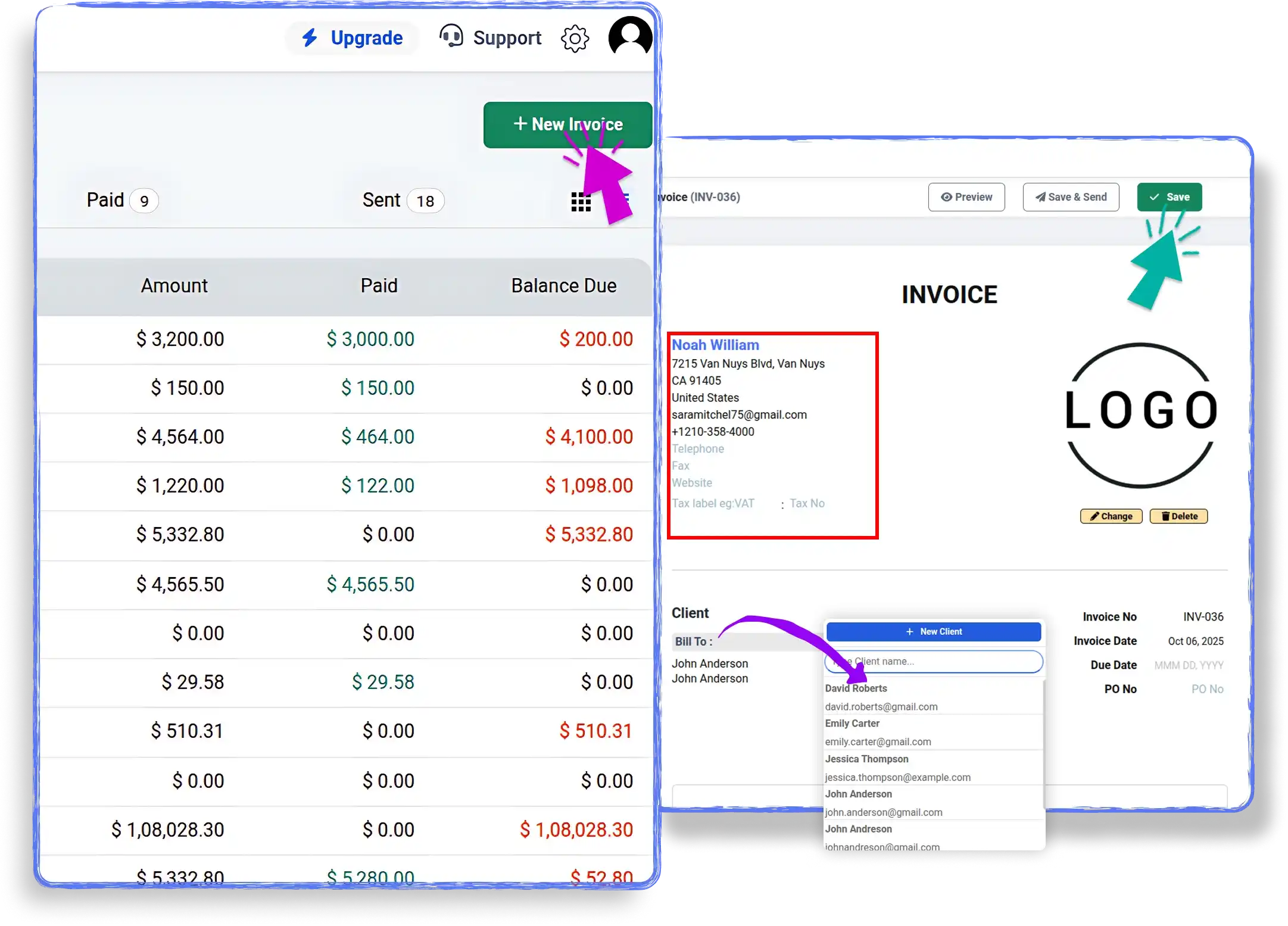Click the settings gear icon
This screenshot has height=926, width=1288.
coord(575,39)
